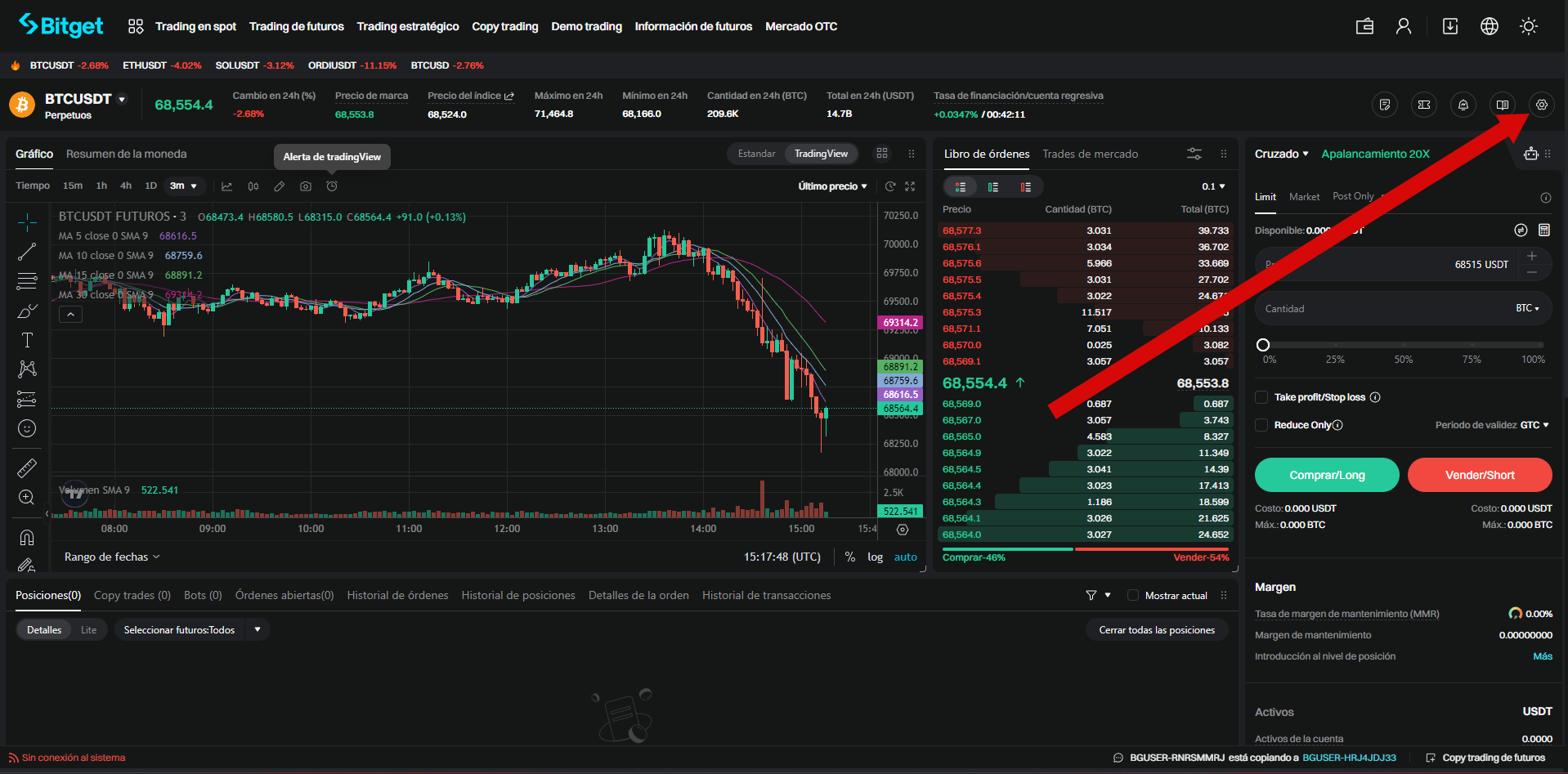Open the ruler measurement tool

tap(27, 468)
